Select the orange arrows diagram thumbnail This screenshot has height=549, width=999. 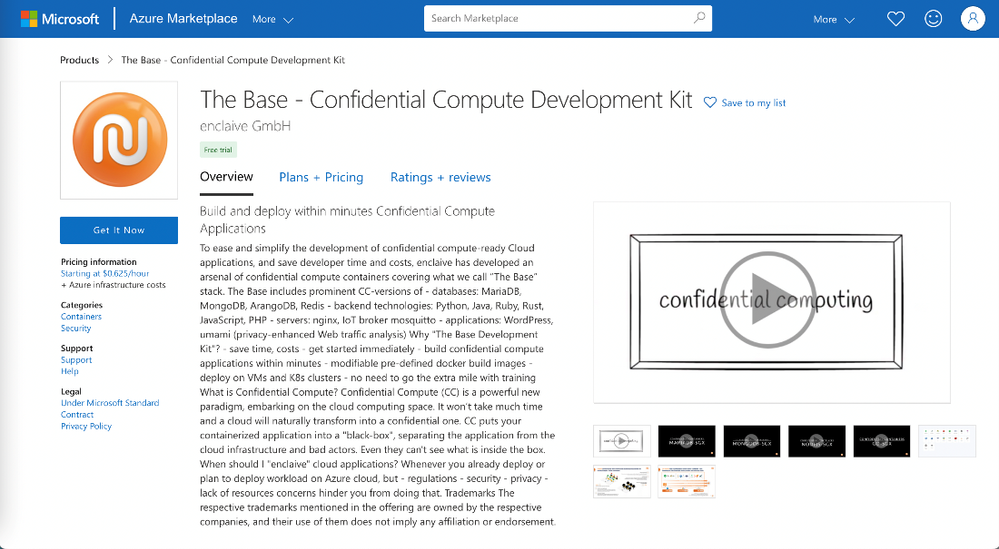pos(687,481)
